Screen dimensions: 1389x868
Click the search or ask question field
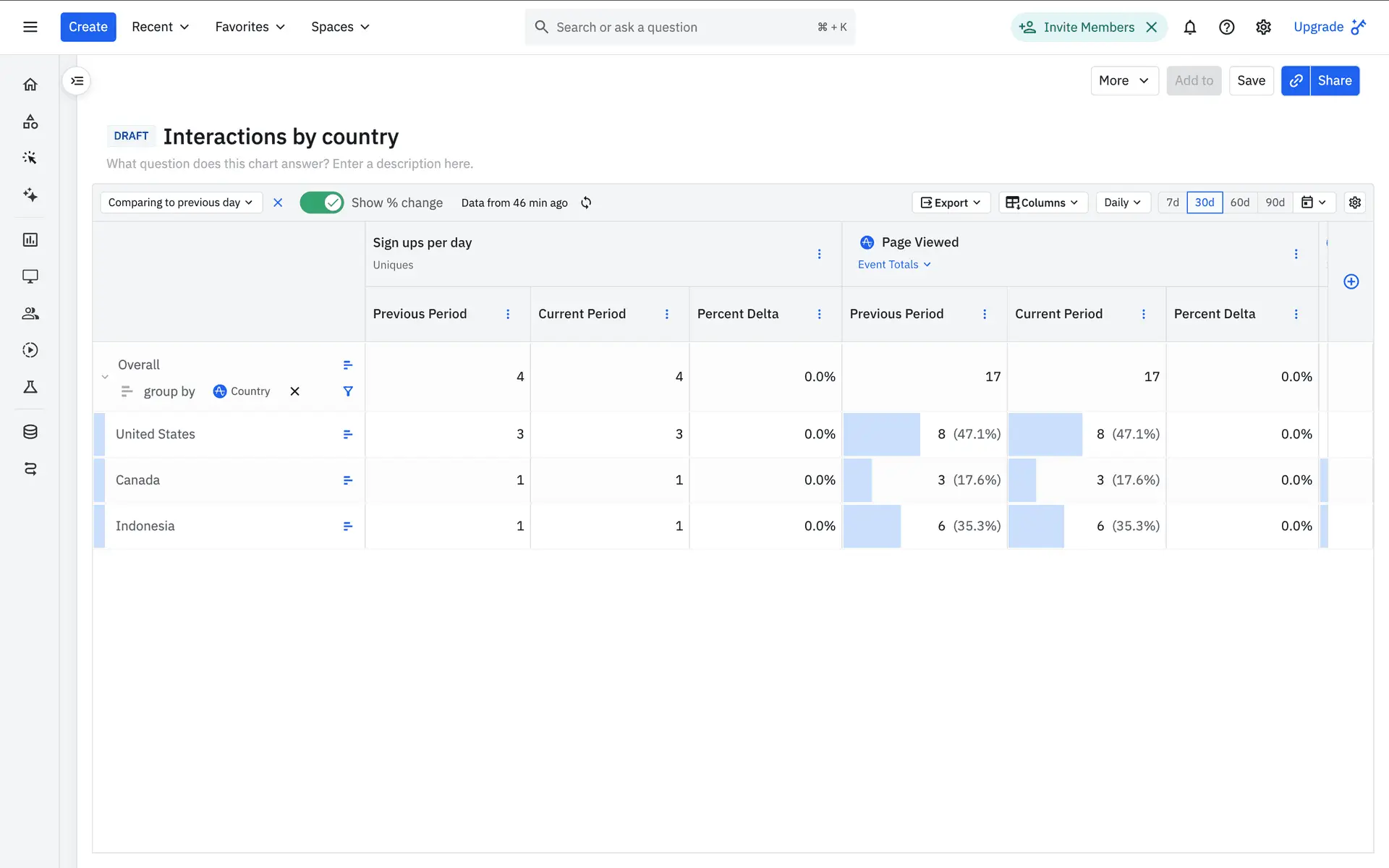click(x=680, y=27)
